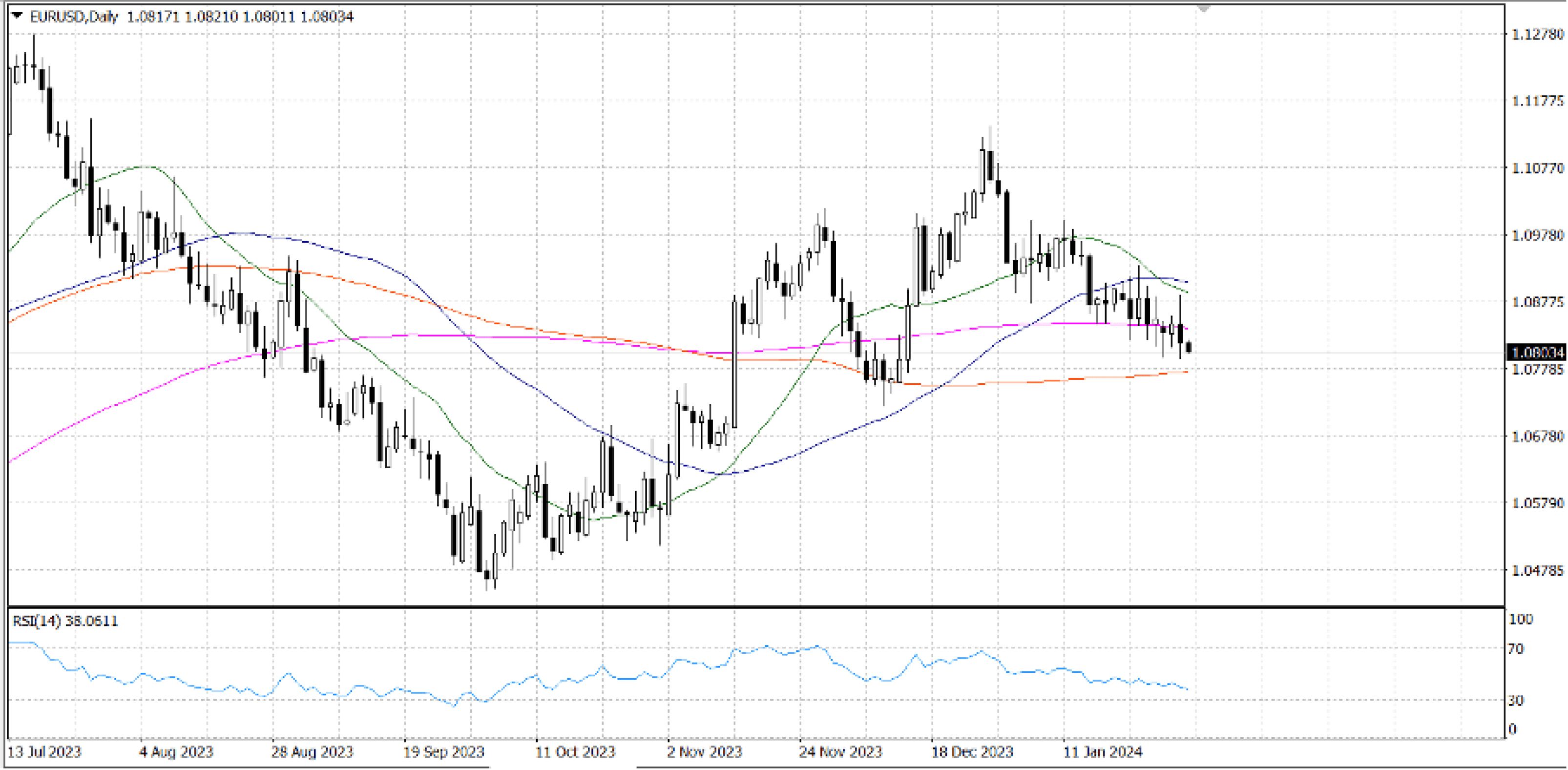Click the EURUSD,Daily chart title text
The image size is (1568, 770).
tap(74, 17)
